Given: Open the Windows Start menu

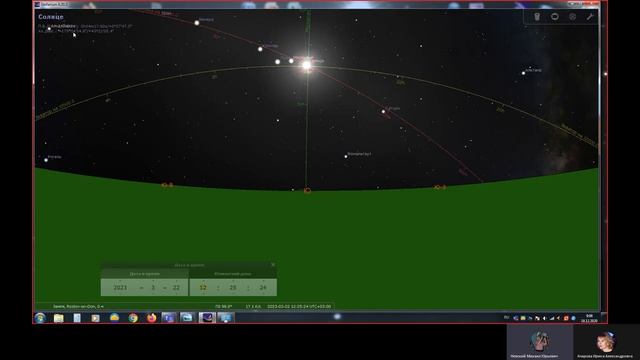Looking at the screenshot, I should click(40, 318).
